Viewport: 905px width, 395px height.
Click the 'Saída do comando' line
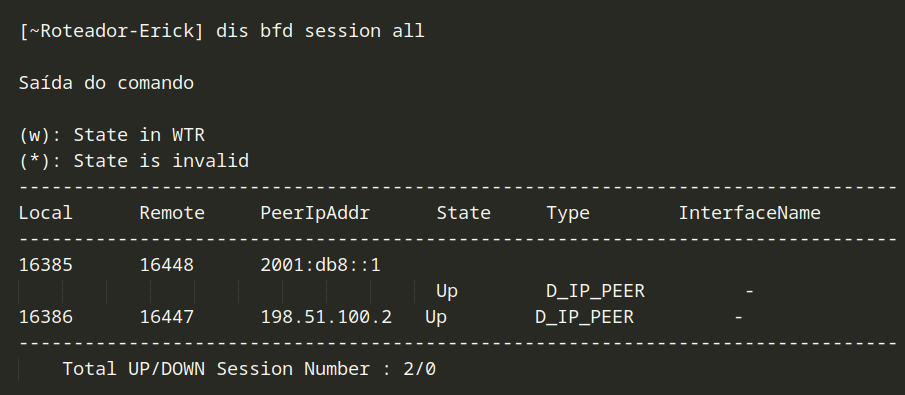pyautogui.click(x=106, y=83)
